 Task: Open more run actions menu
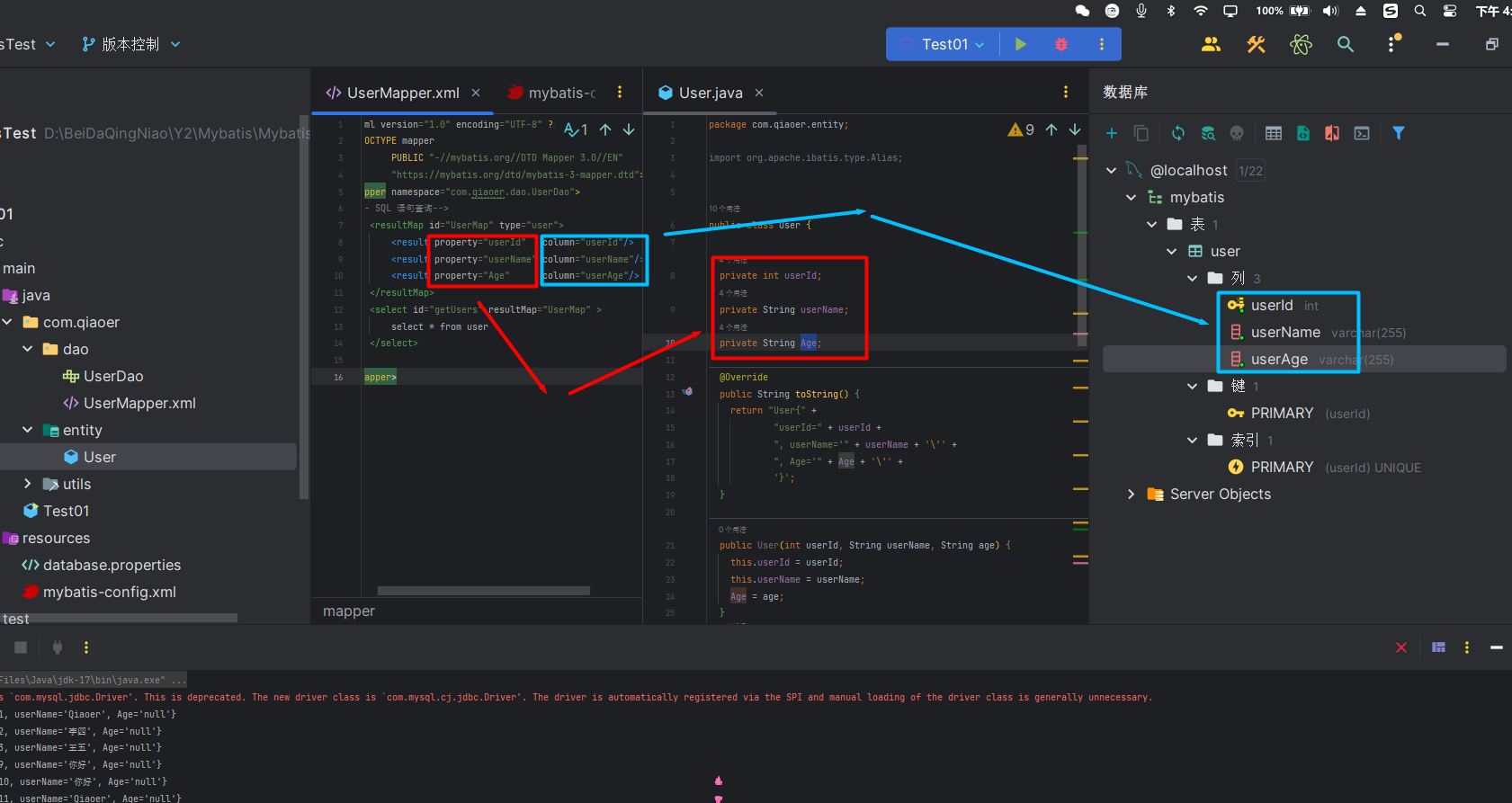point(1102,44)
